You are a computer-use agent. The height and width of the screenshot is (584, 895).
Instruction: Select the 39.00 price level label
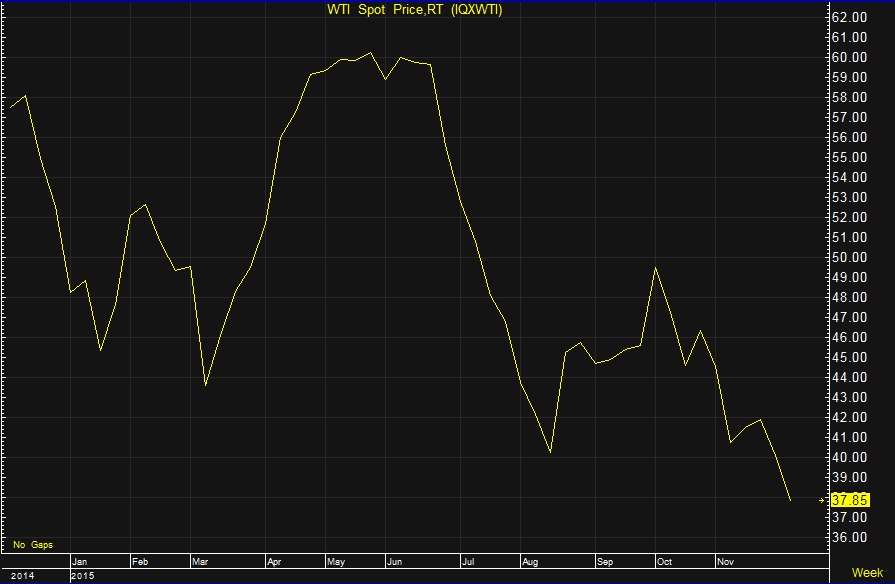click(x=849, y=477)
